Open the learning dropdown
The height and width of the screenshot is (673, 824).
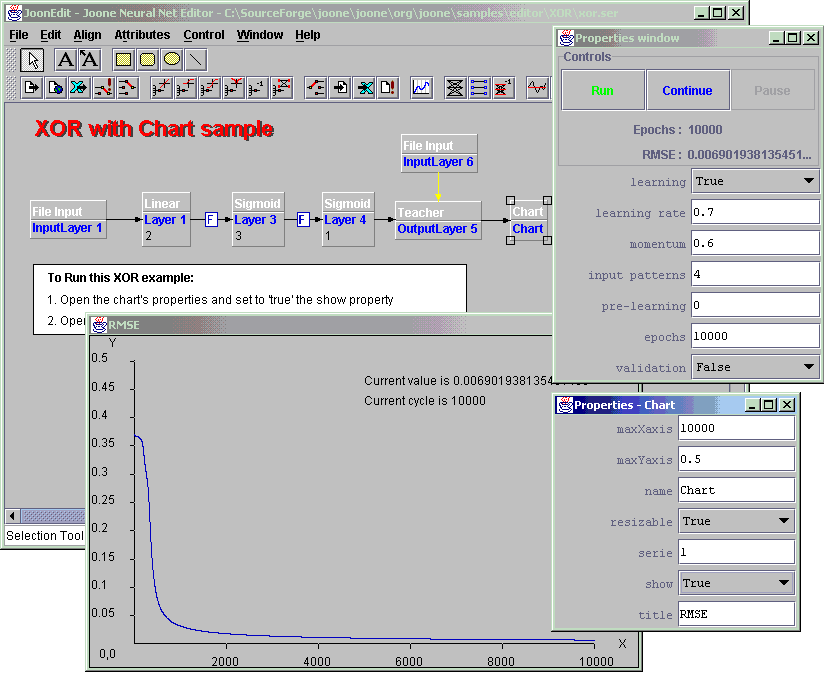pos(754,182)
